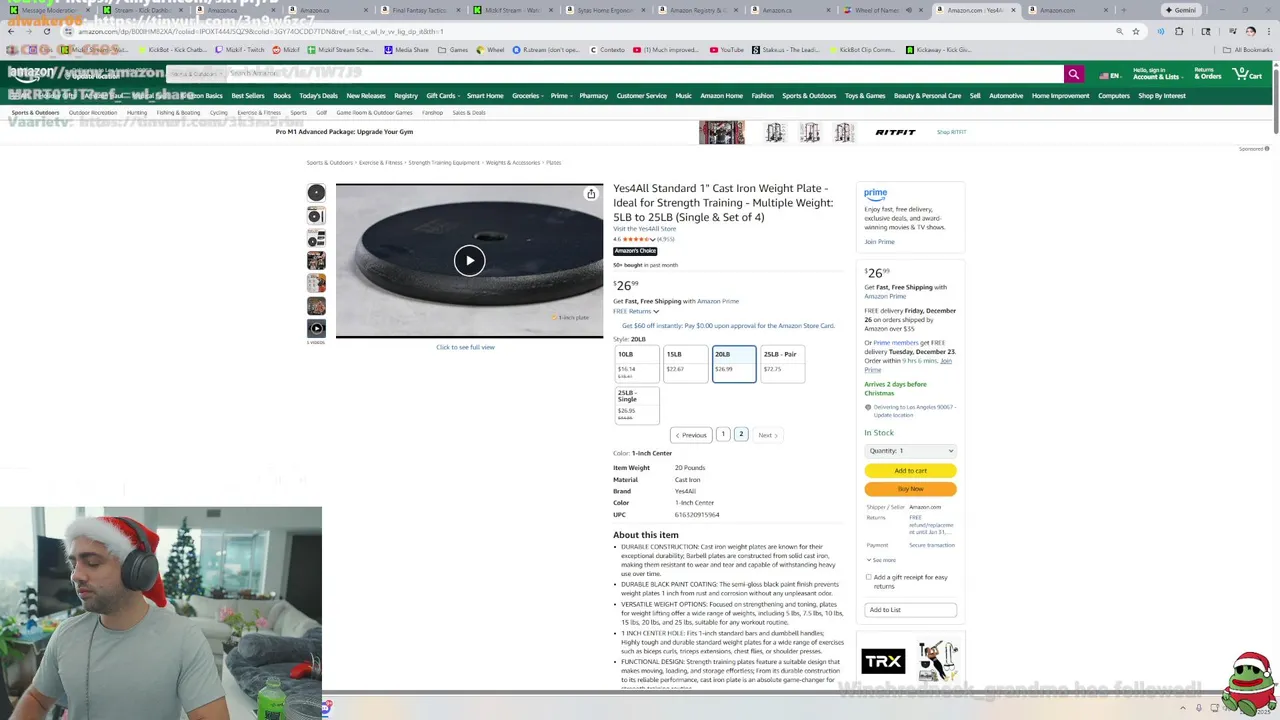
Task: Open the Wheel bookmark
Action: (491, 49)
